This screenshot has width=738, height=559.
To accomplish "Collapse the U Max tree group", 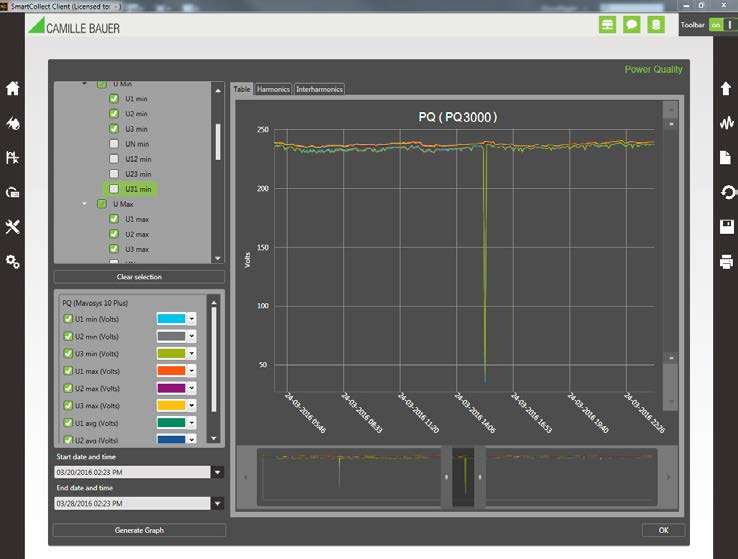I will point(85,204).
